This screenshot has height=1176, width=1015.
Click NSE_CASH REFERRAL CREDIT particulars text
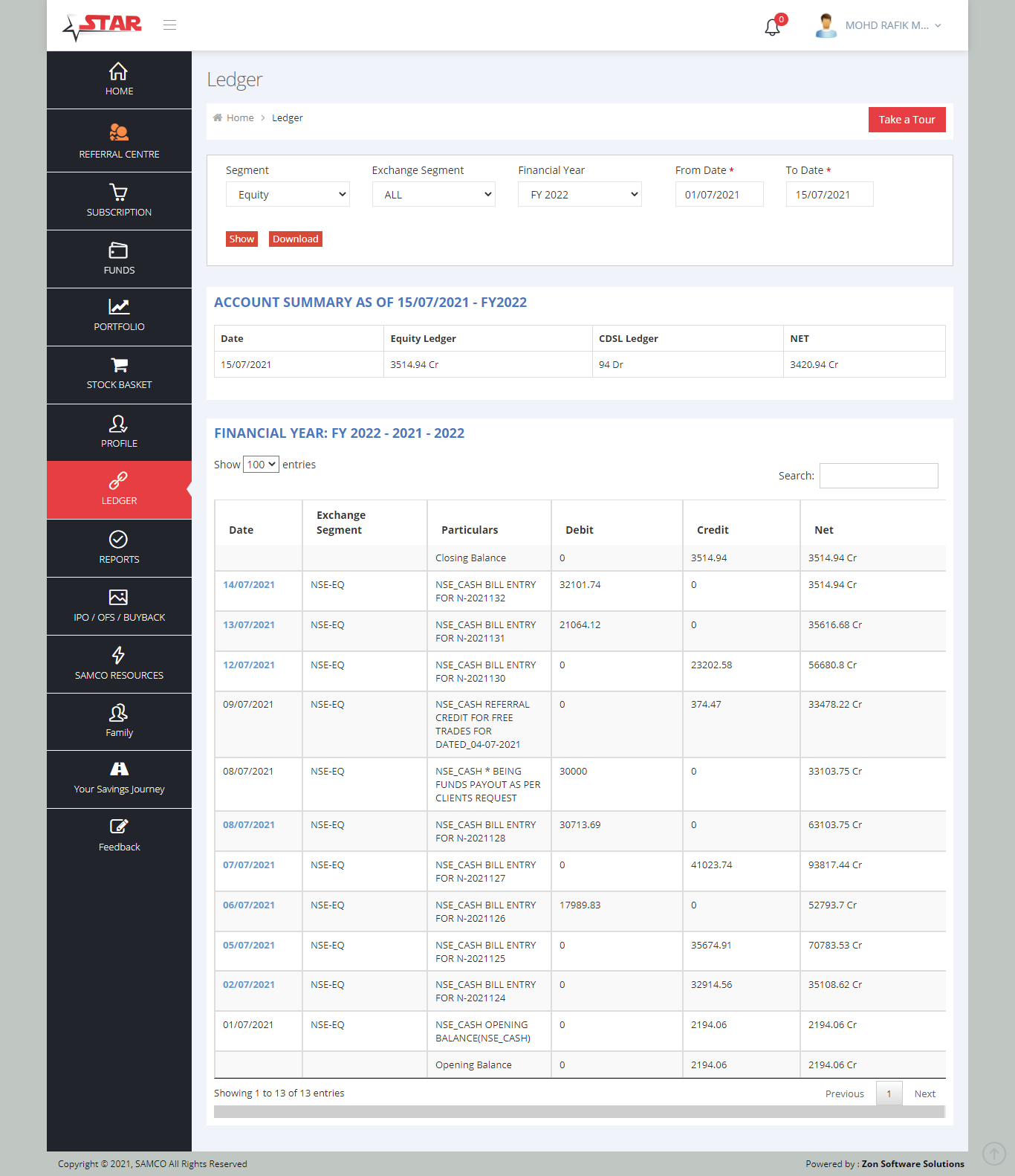tap(483, 725)
